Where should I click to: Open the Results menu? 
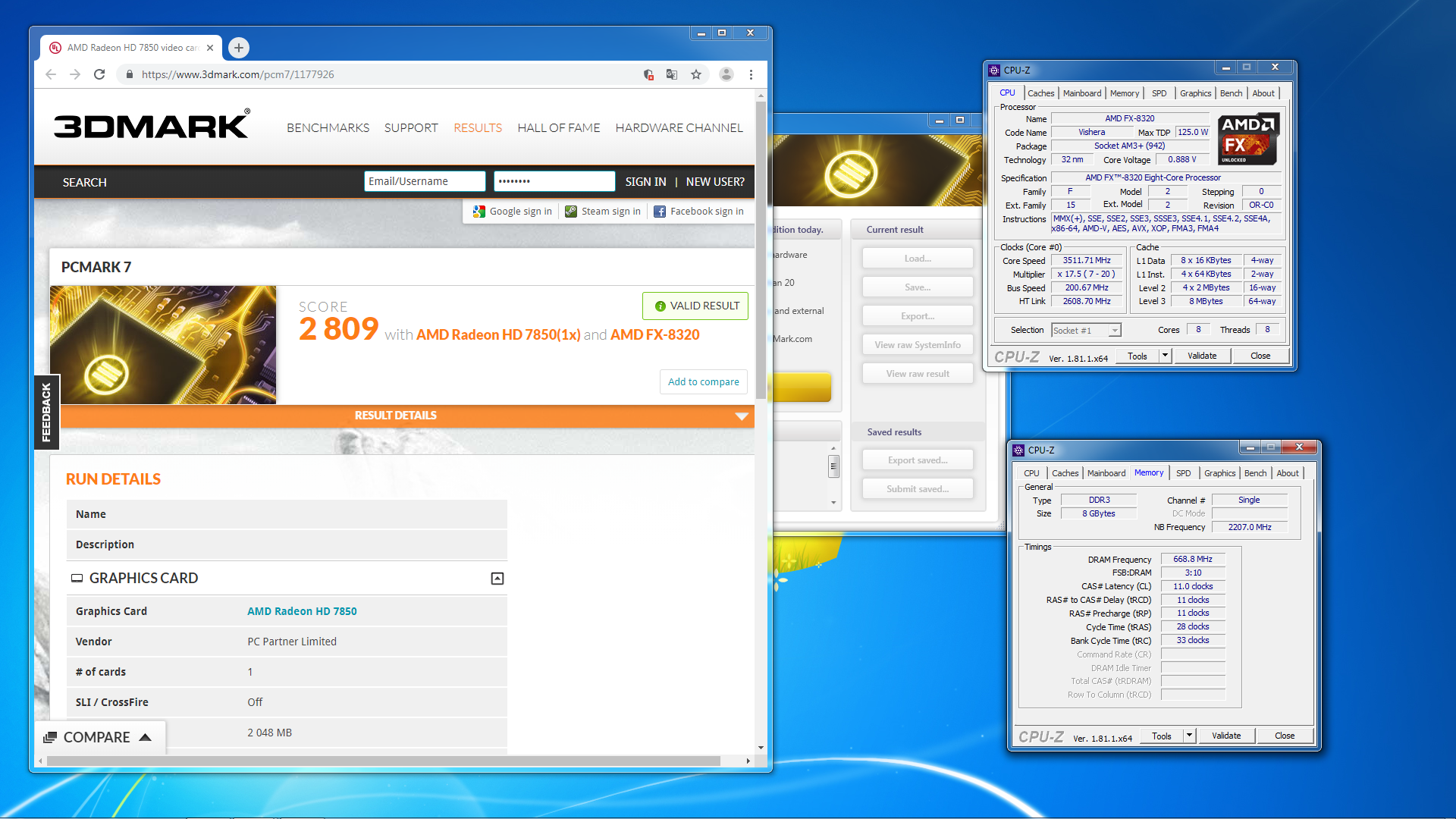pyautogui.click(x=478, y=127)
